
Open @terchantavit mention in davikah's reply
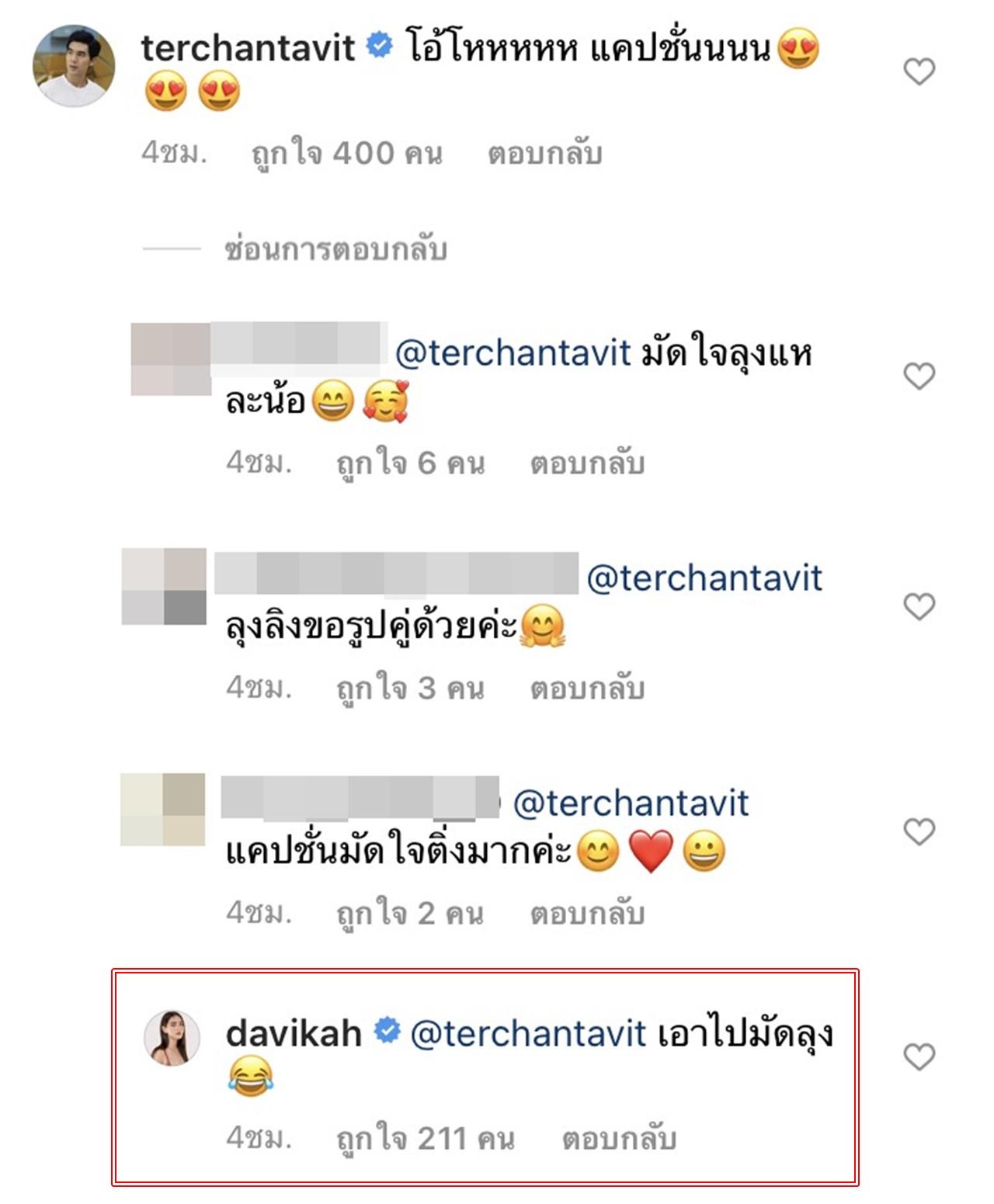(x=528, y=1033)
